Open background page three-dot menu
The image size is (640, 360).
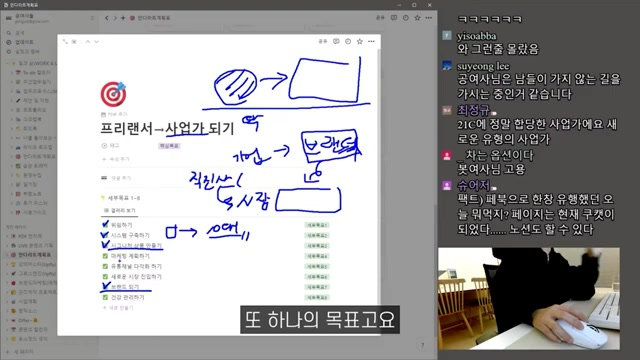click(429, 18)
